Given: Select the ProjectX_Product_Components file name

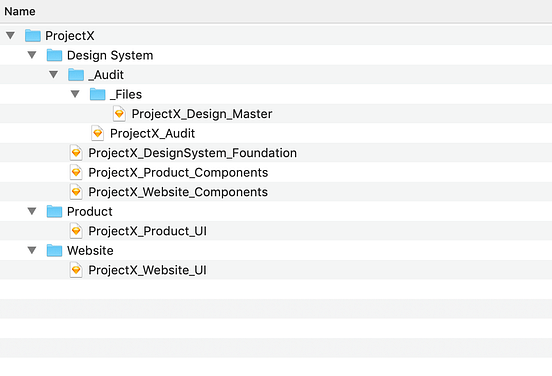Looking at the screenshot, I should click(x=178, y=173).
